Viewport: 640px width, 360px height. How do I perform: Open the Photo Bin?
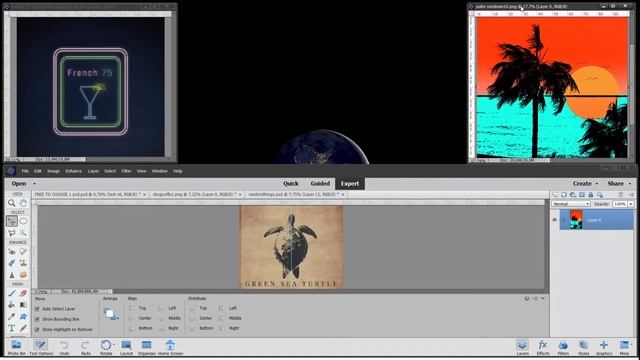tap(16, 348)
